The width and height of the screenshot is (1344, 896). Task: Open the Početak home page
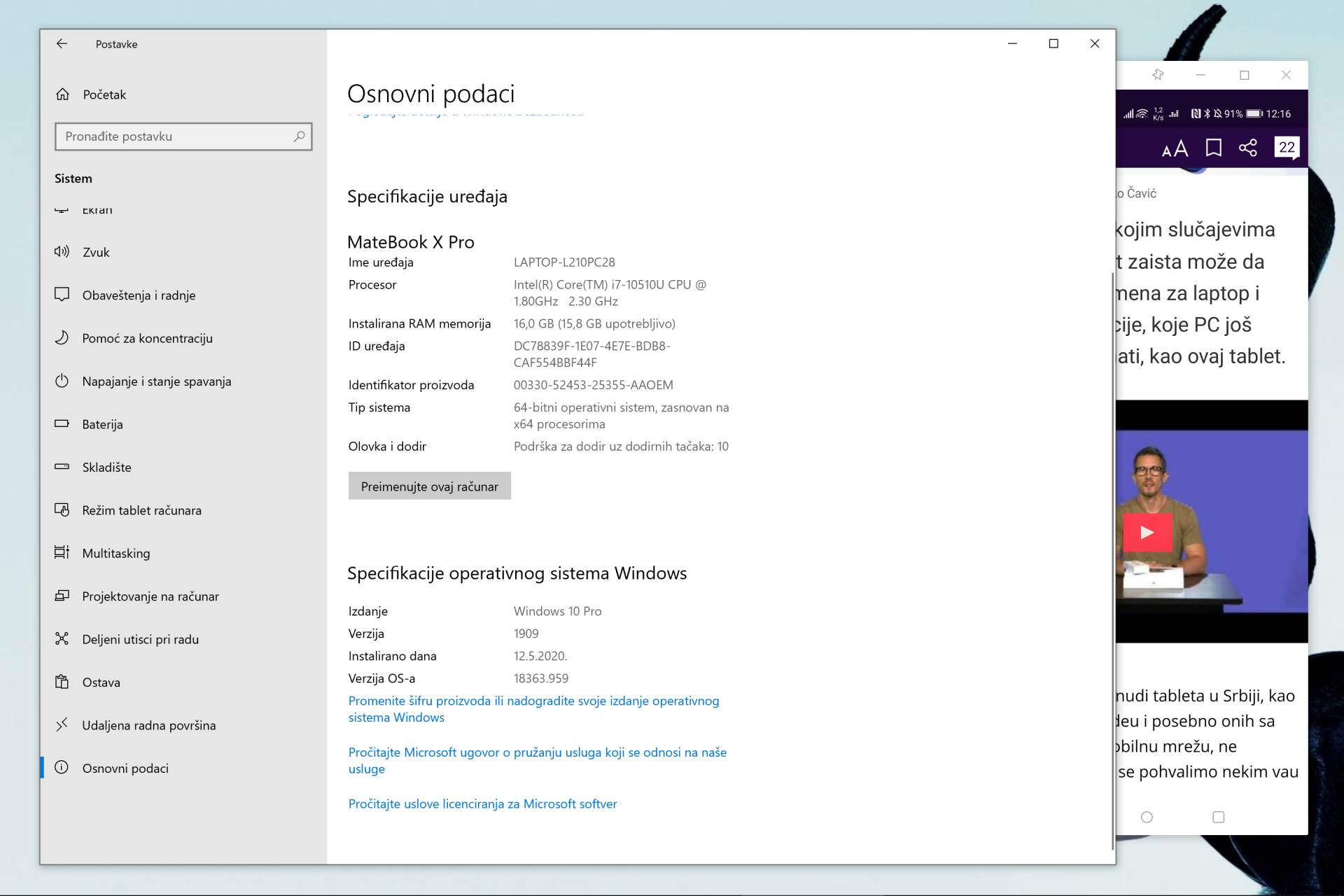[x=104, y=94]
